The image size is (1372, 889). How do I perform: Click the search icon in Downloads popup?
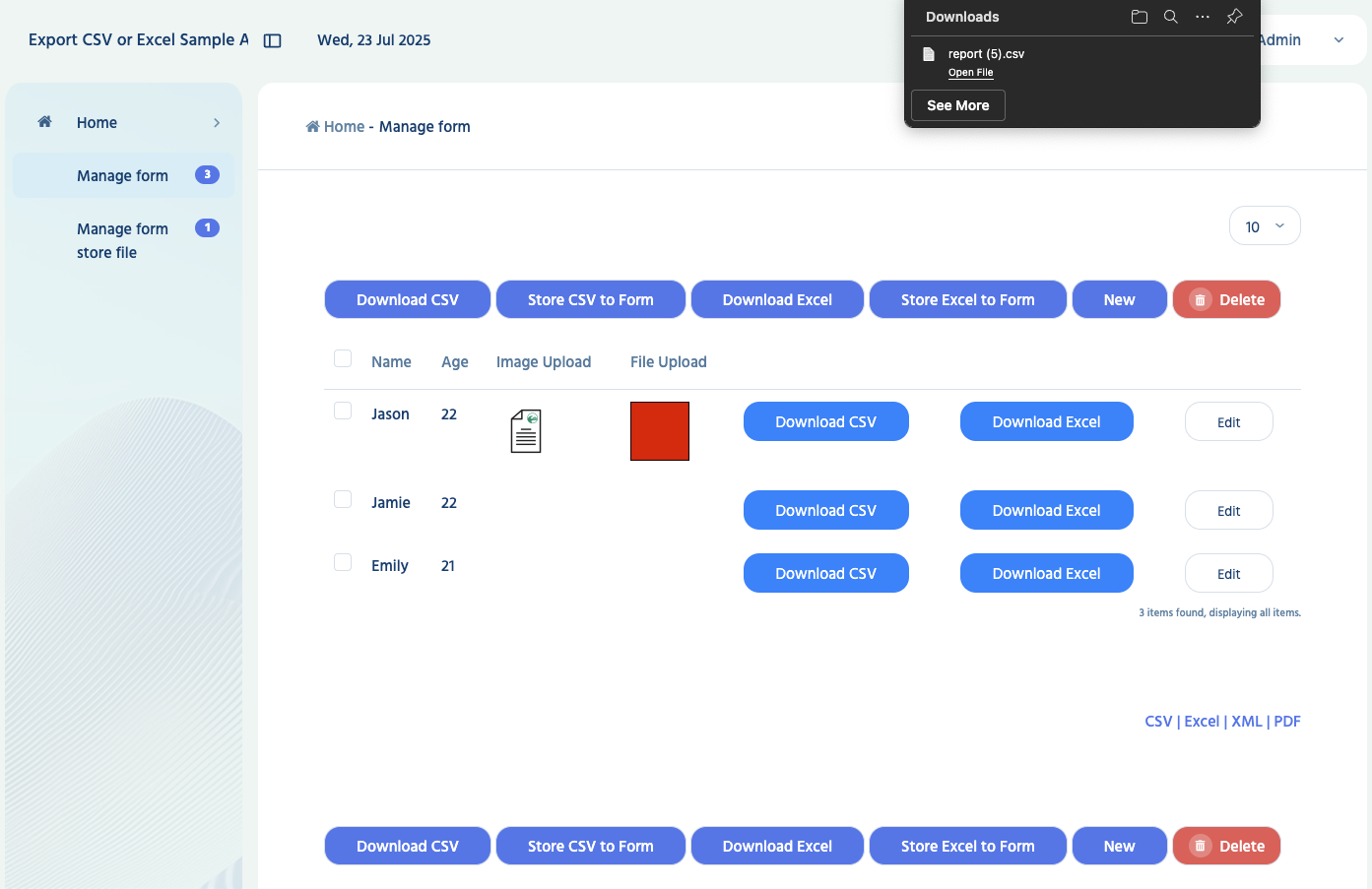click(1170, 17)
